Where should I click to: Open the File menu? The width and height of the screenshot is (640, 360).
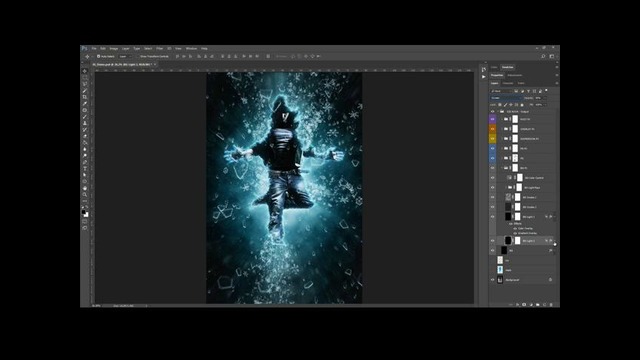click(94, 49)
